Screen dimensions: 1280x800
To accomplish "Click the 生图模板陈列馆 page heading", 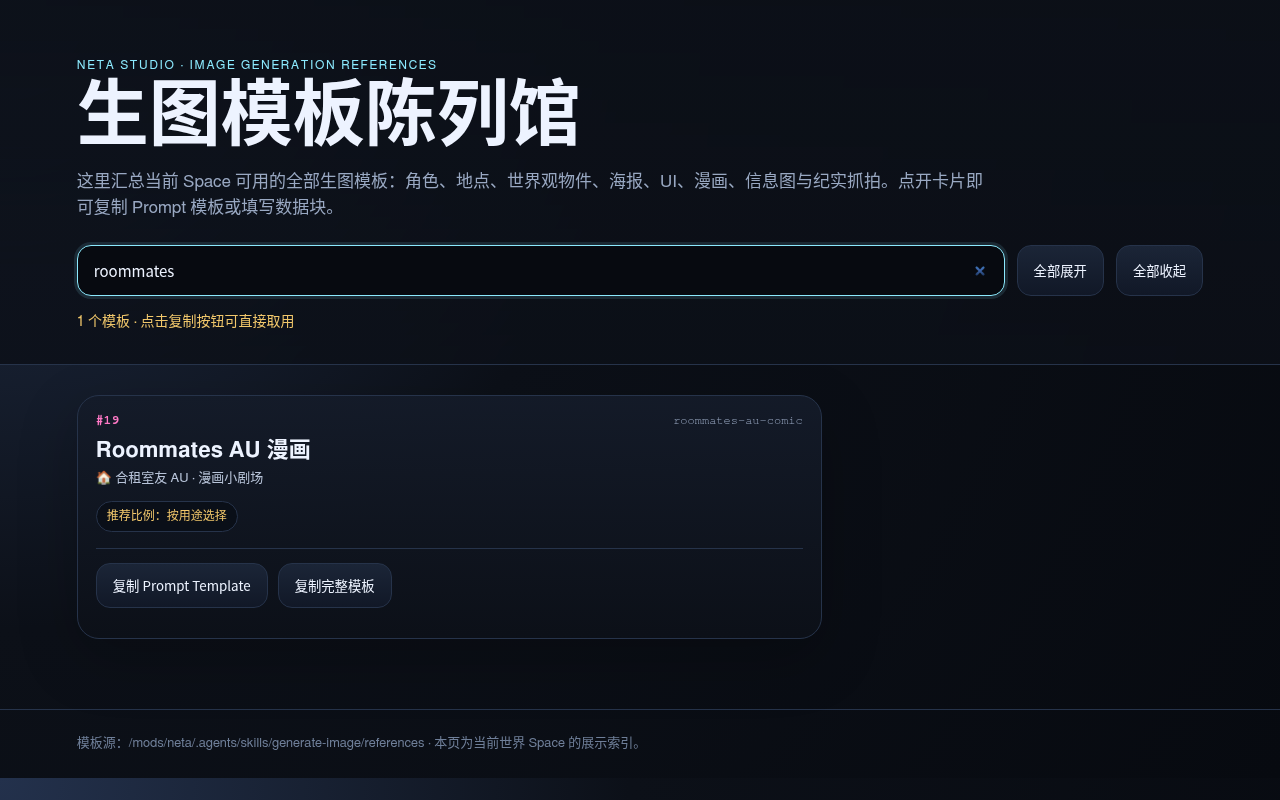I will (328, 114).
